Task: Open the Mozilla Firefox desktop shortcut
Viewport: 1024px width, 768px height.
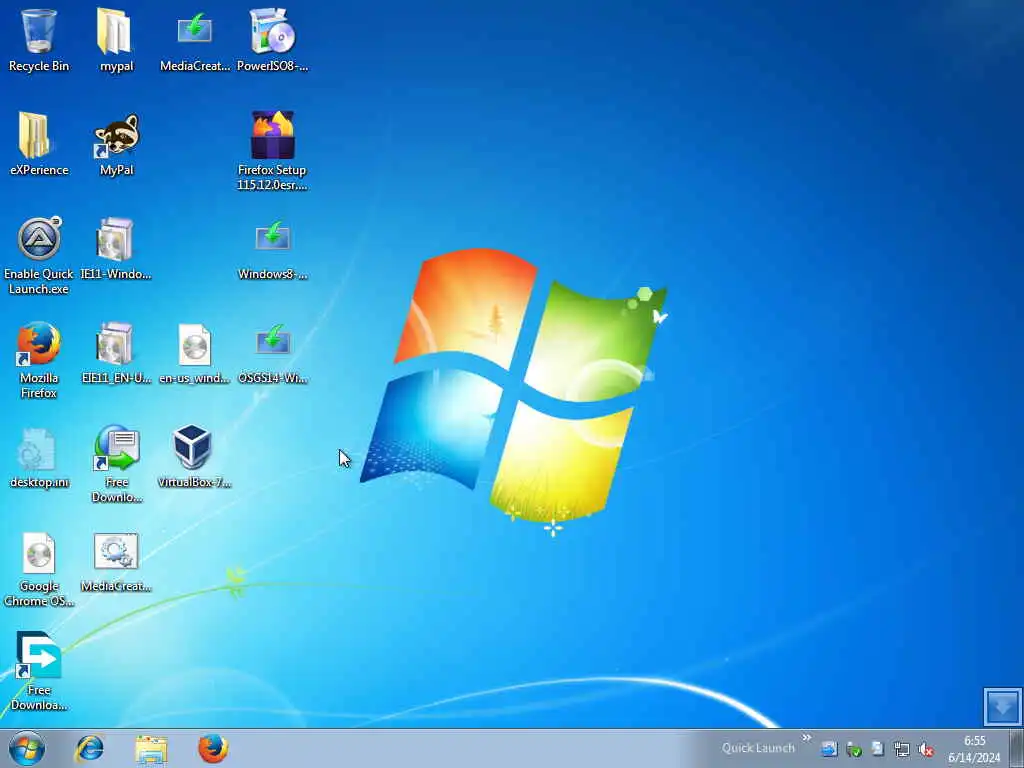Action: (x=39, y=359)
